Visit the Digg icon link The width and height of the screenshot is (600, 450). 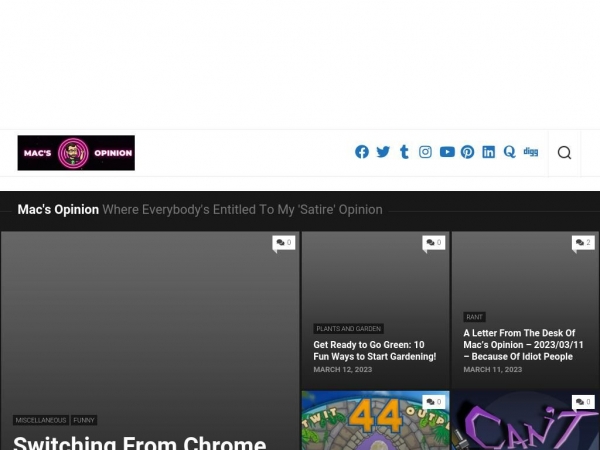click(x=531, y=152)
